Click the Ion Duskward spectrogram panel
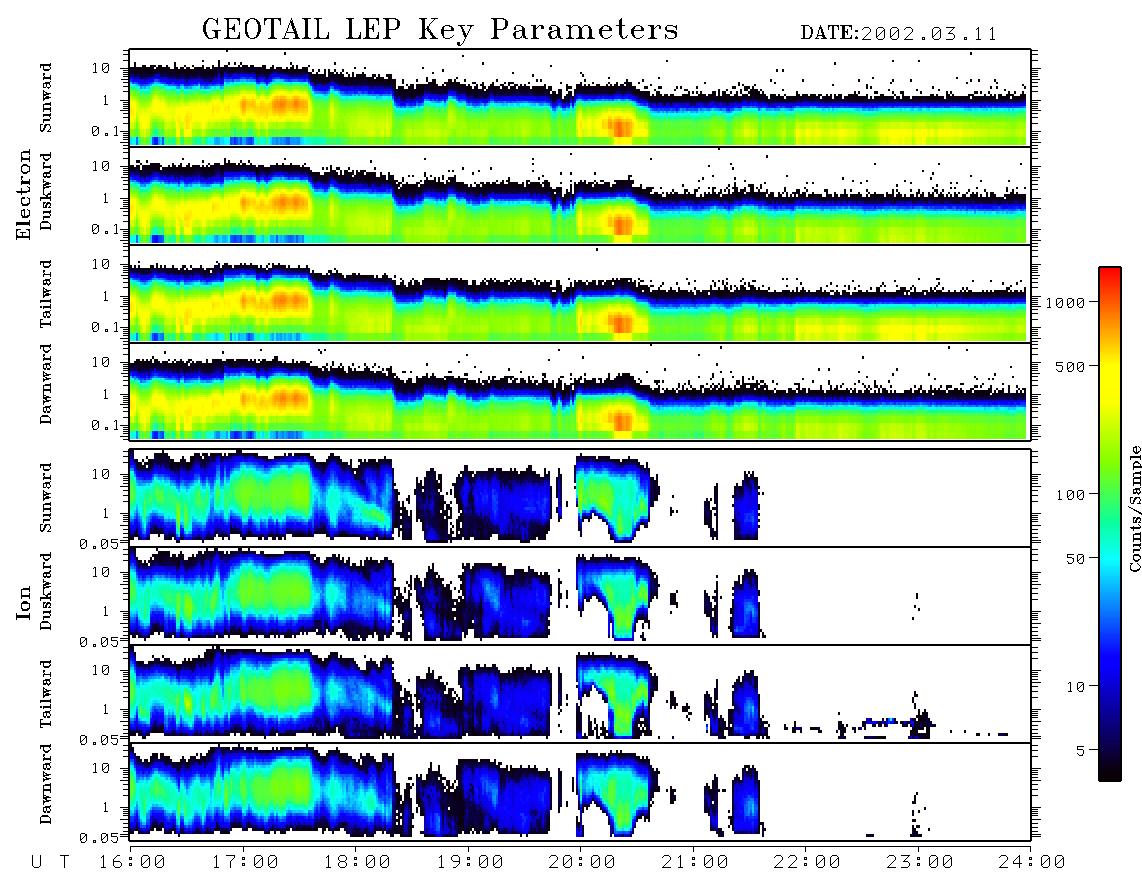The image size is (1142, 880). (x=580, y=595)
